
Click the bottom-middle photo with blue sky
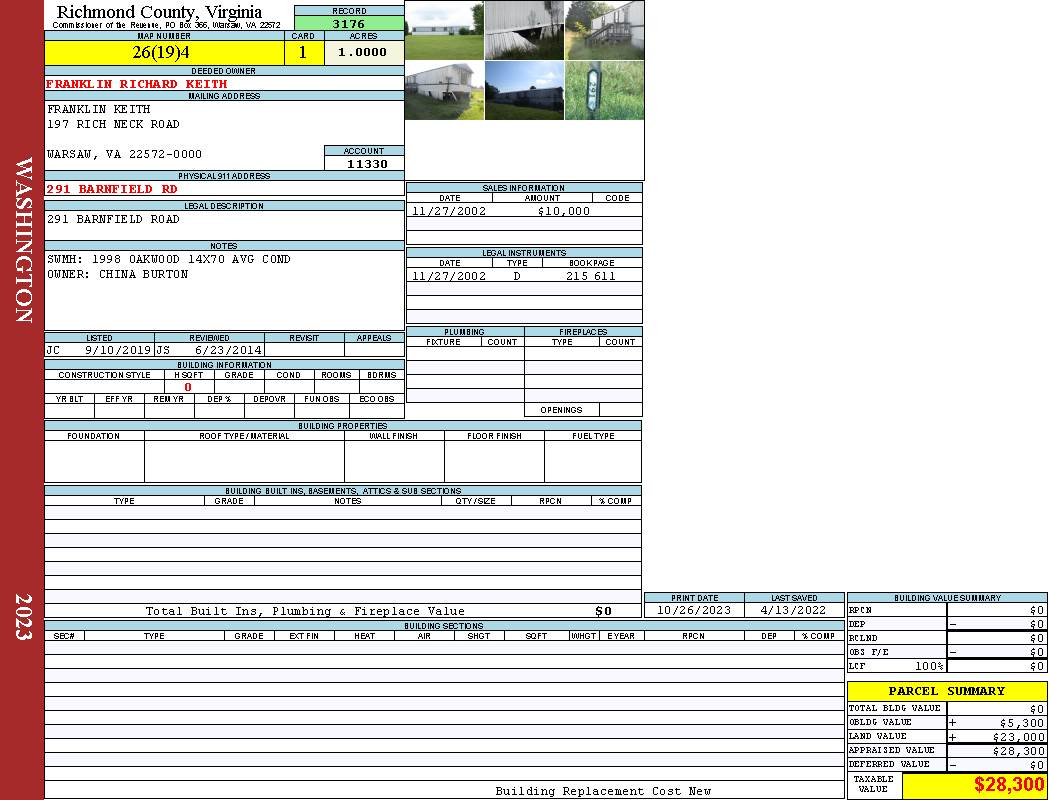[524, 90]
